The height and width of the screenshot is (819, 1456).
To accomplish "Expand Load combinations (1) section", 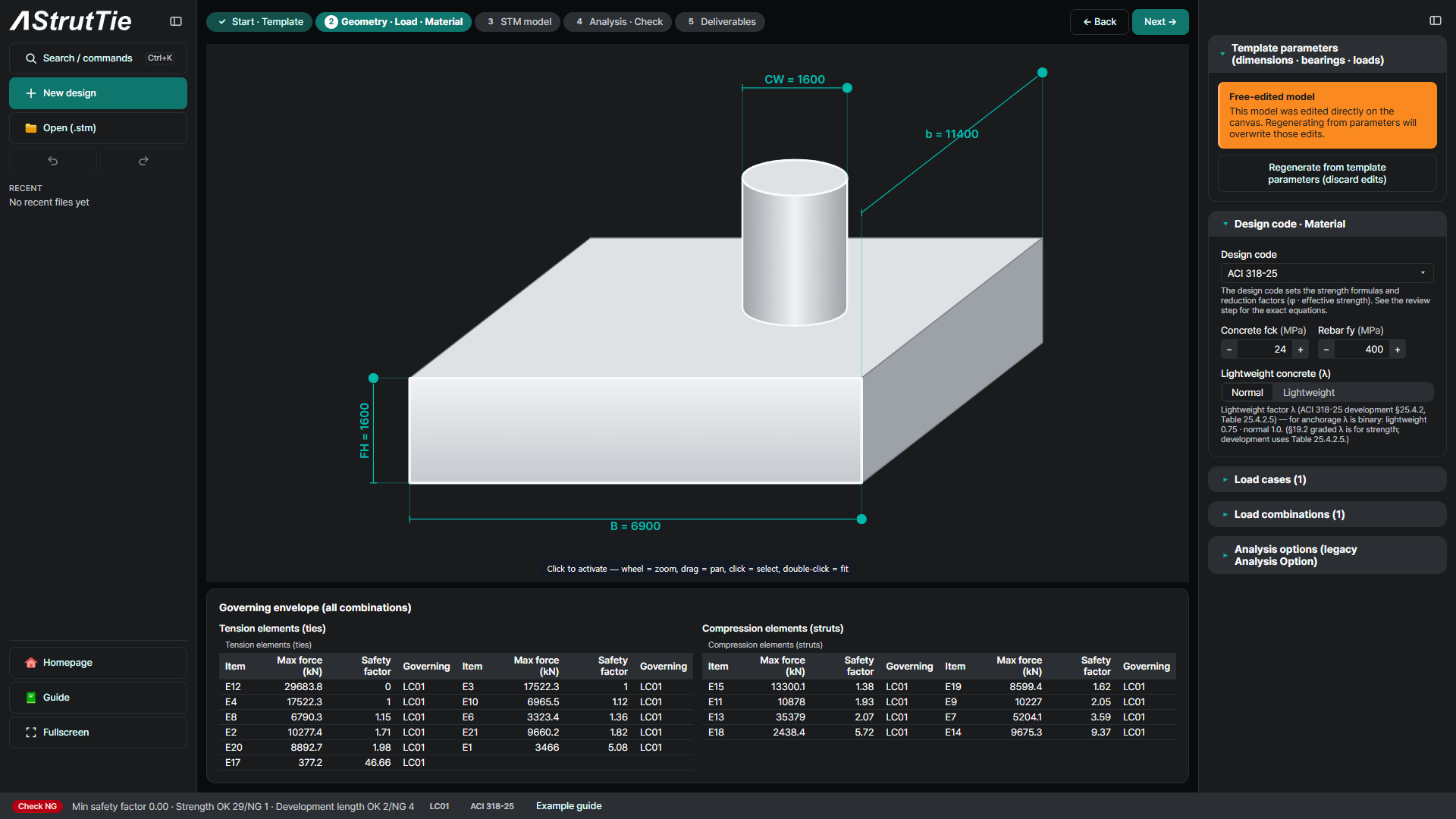I will click(1327, 514).
